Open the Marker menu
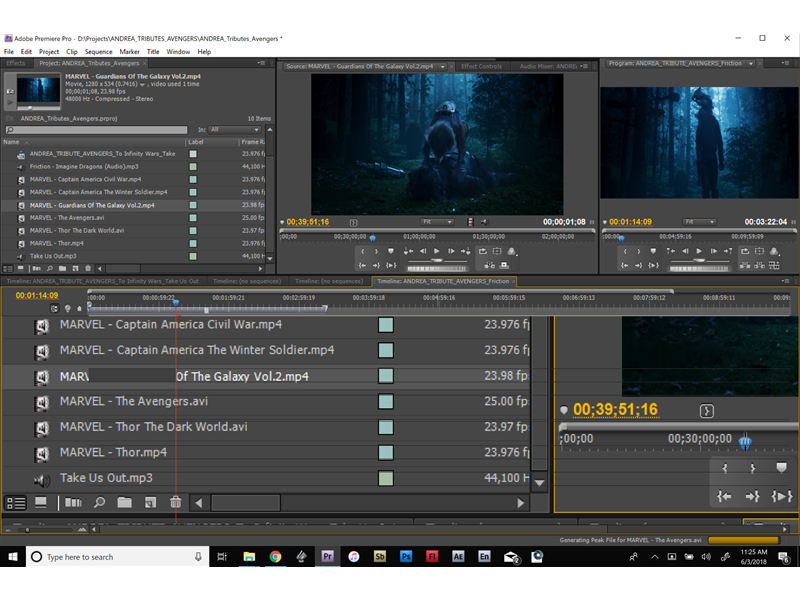This screenshot has width=800, height=600. [130, 52]
